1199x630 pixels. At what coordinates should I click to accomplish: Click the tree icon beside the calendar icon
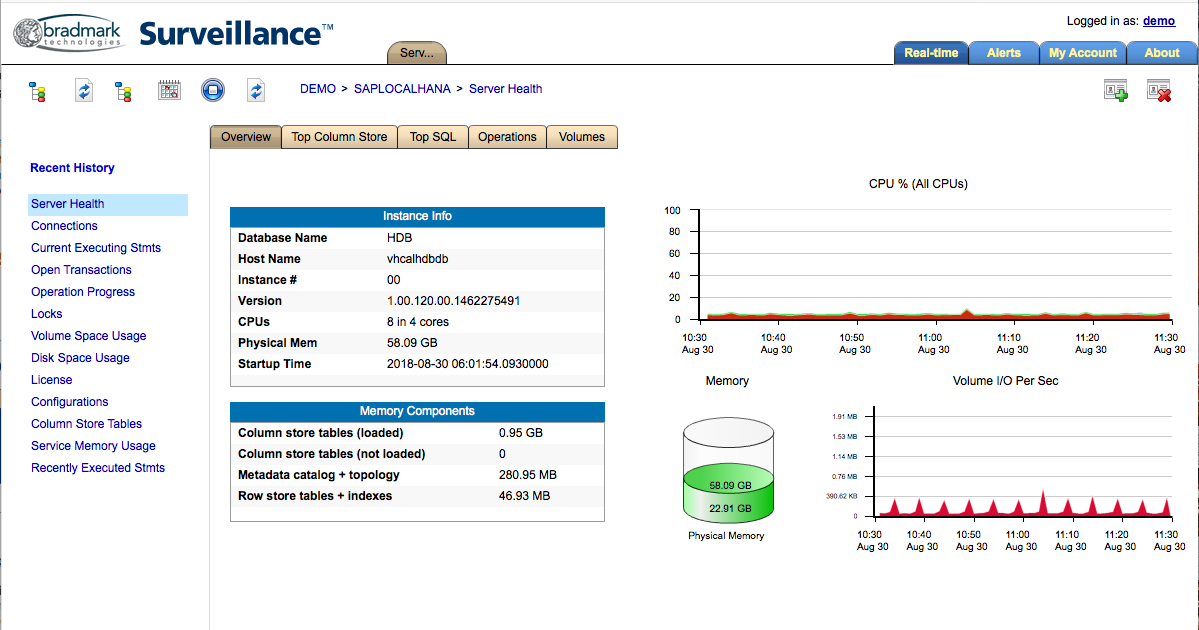tap(123, 92)
